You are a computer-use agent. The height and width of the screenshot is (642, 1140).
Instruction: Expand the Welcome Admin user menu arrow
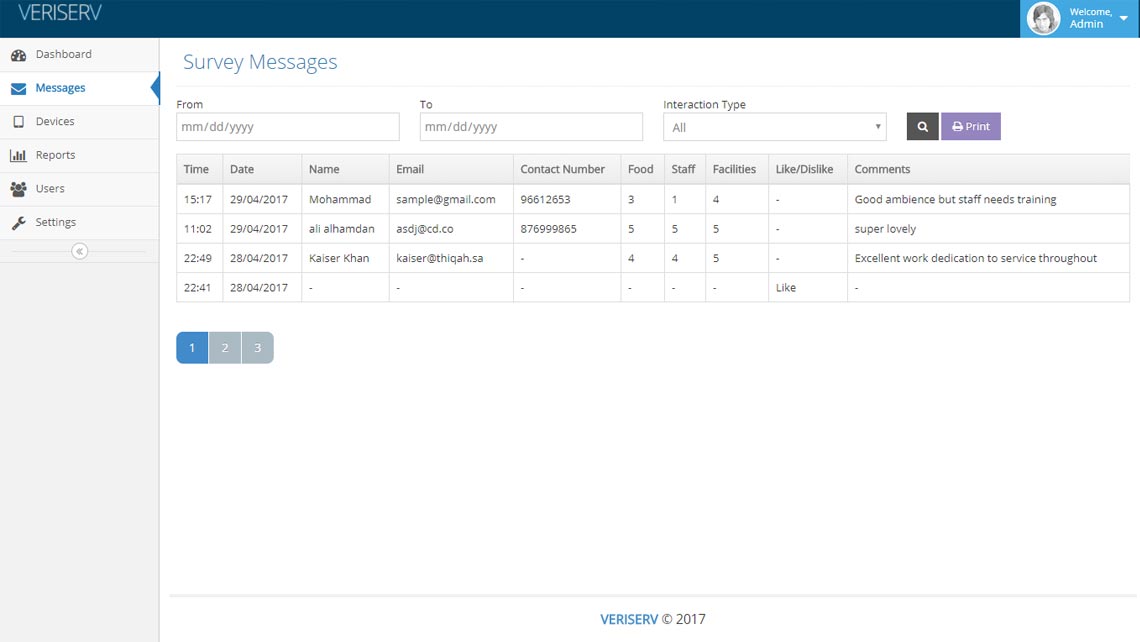coord(1123,19)
